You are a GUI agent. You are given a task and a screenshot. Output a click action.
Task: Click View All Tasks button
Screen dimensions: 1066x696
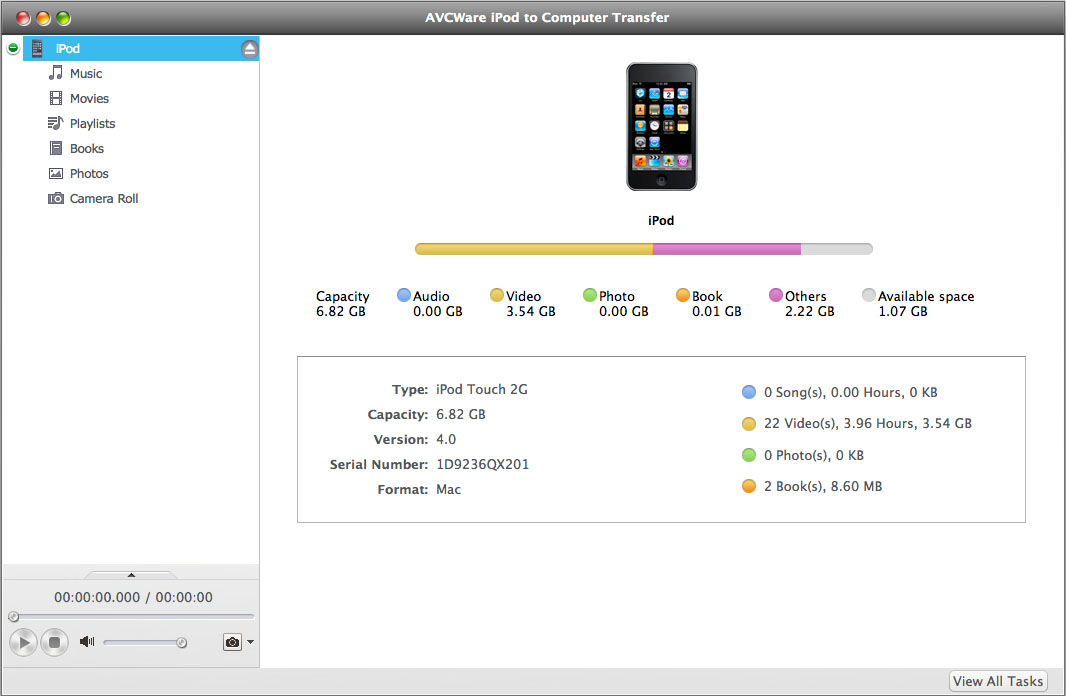(997, 681)
